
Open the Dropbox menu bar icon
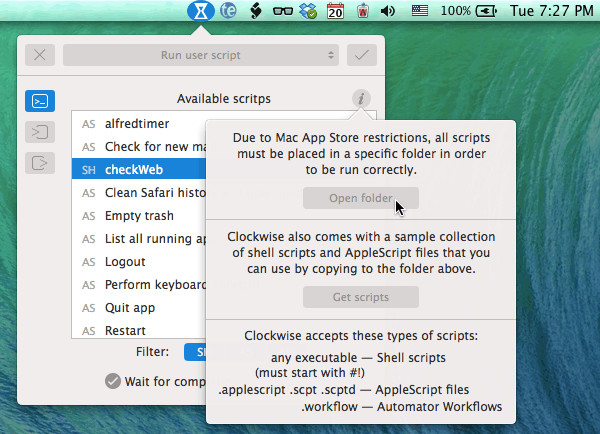tap(308, 11)
